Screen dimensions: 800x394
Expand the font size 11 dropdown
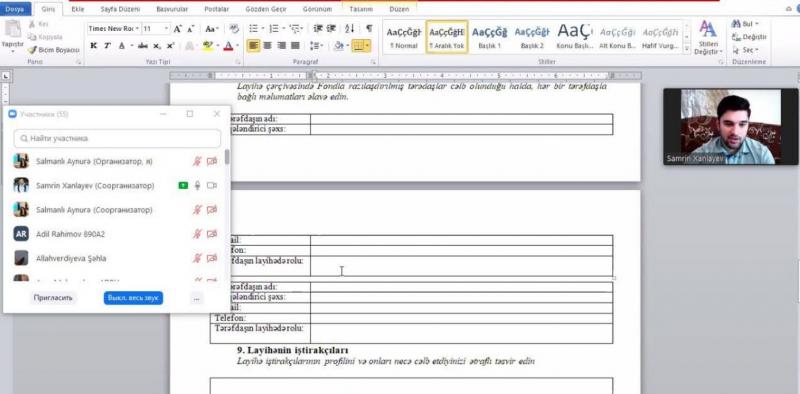tap(166, 29)
